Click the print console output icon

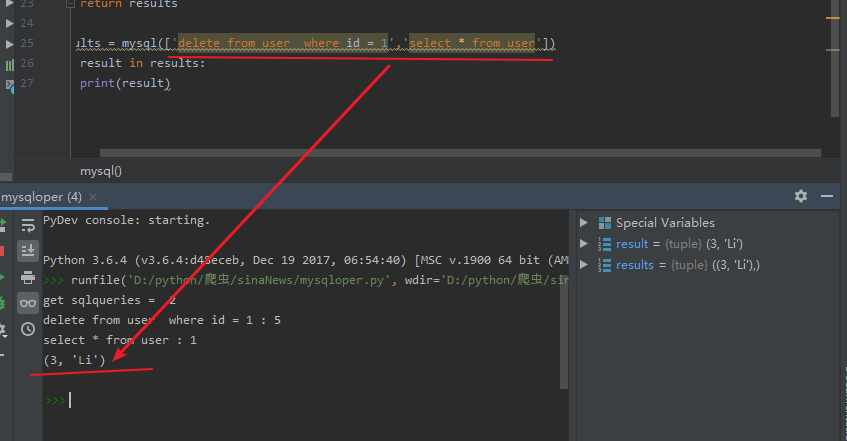28,277
